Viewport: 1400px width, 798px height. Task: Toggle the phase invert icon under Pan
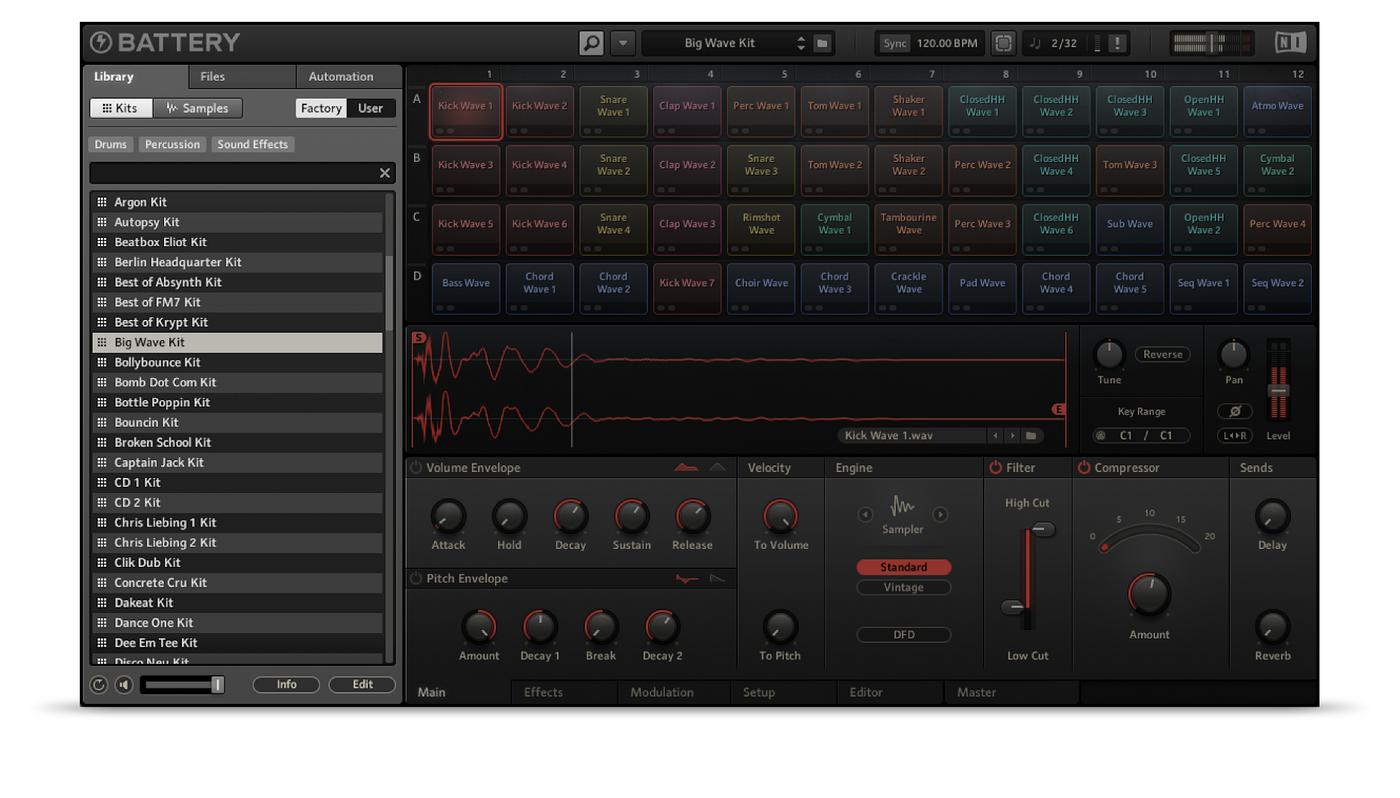1235,411
